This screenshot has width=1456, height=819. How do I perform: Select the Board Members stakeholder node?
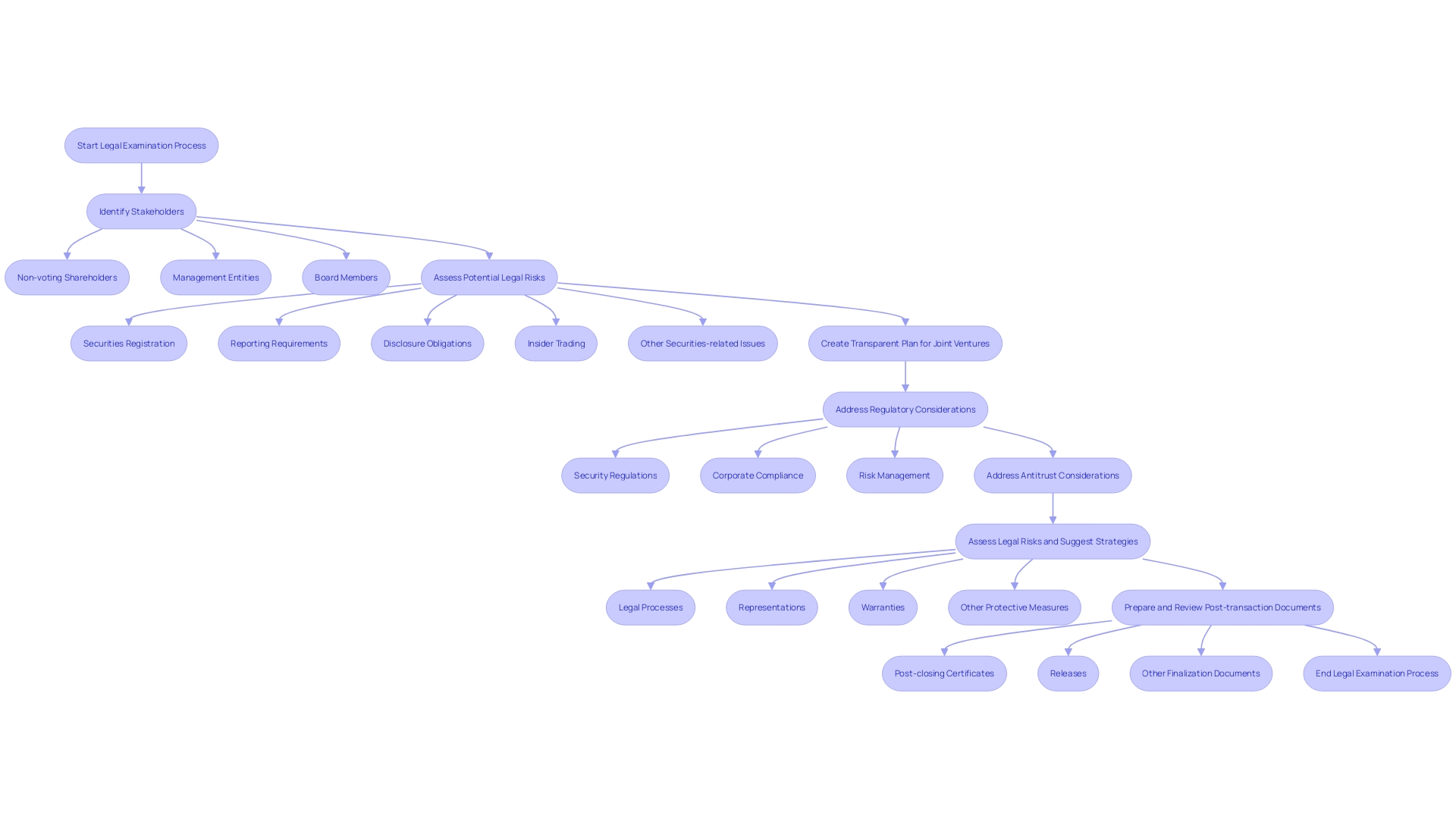tap(346, 277)
